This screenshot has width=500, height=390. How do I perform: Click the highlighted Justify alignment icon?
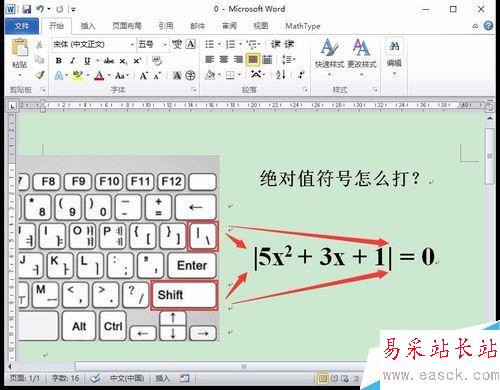click(x=253, y=60)
